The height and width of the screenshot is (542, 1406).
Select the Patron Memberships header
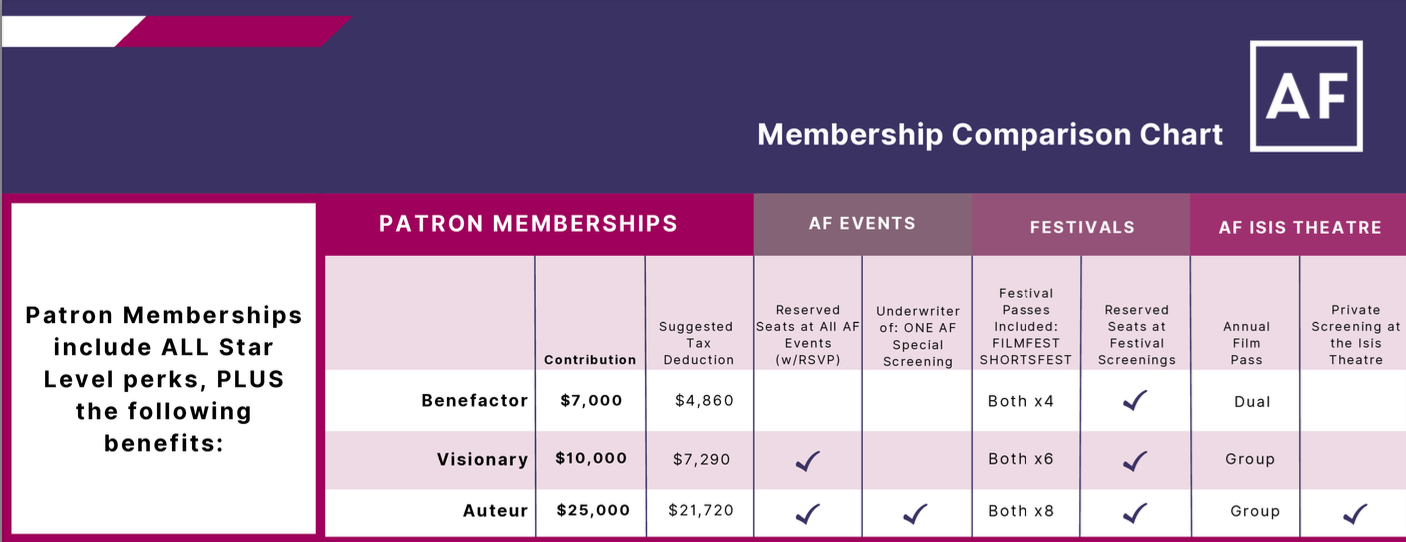528,224
